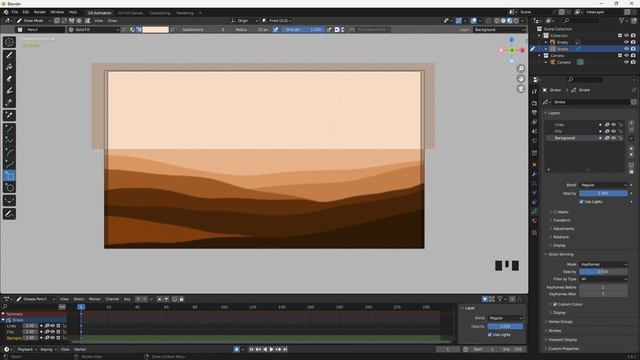Adjust the layer Opacity slider in Properties
The image size is (640, 360).
point(603,193)
